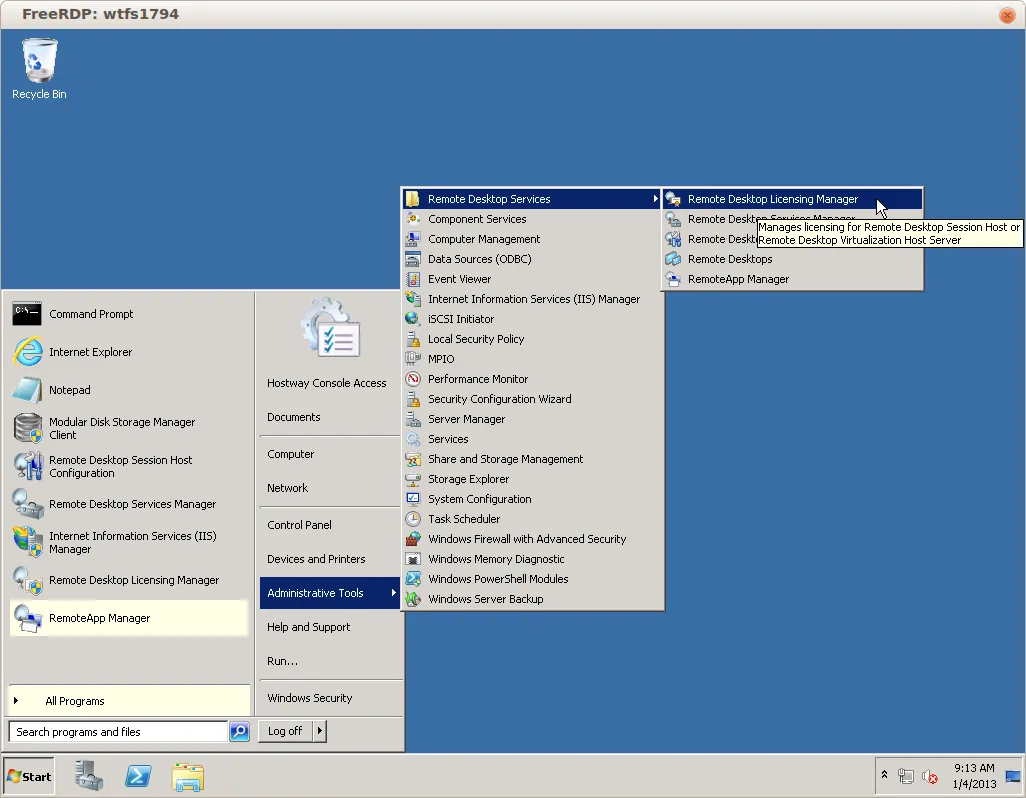
Task: Click the Task Scheduler clock icon
Action: coord(413,519)
